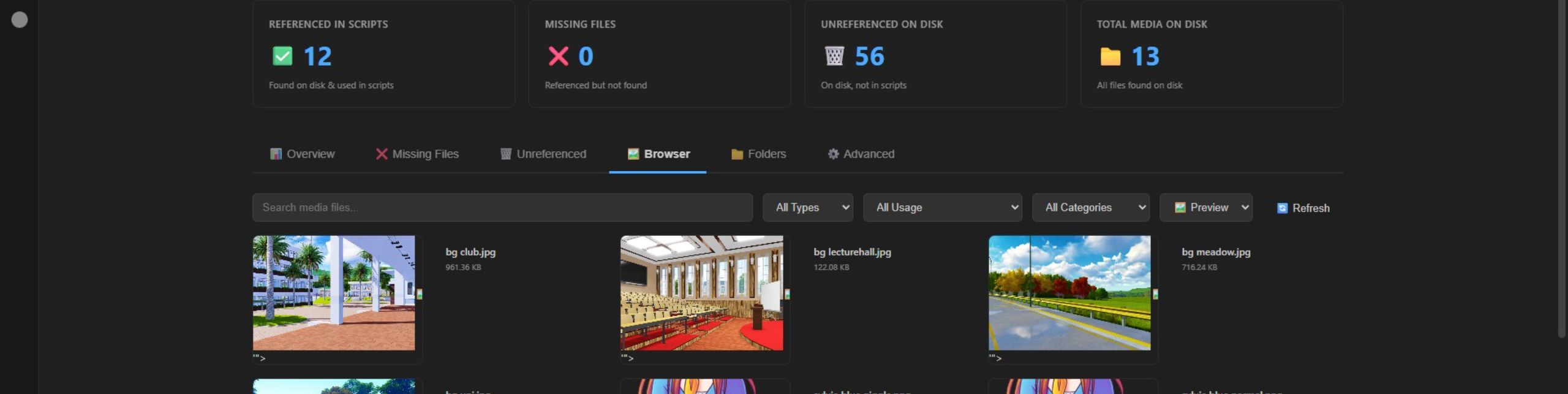Click the yellow folder icon beside 13
This screenshot has width=1568, height=394.
coord(1110,56)
